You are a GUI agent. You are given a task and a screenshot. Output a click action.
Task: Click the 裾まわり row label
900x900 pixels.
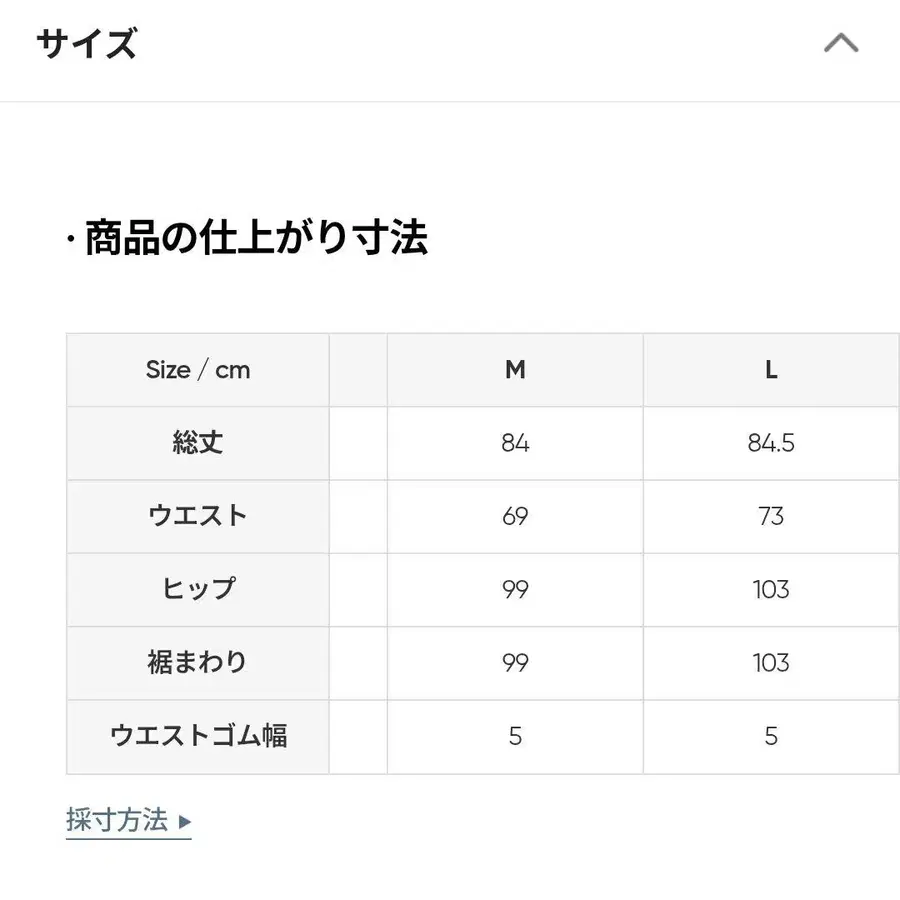click(197, 662)
